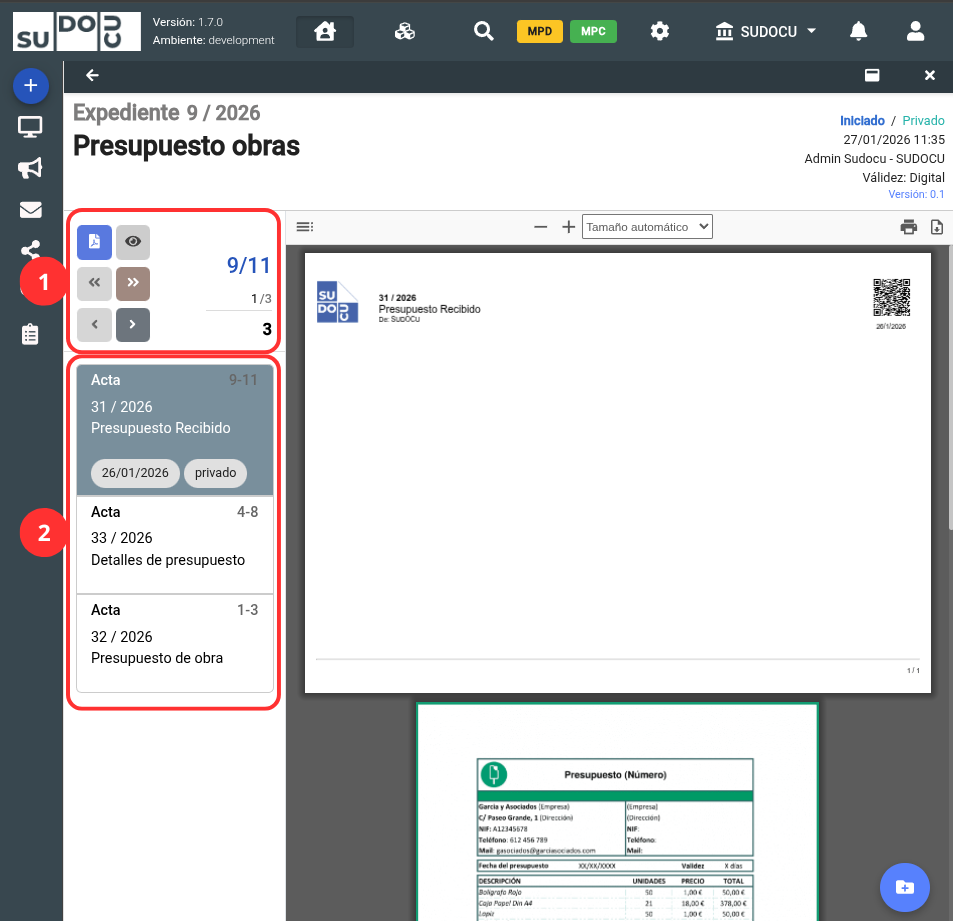Open settings gear icon
This screenshot has height=921, width=953.
(659, 31)
